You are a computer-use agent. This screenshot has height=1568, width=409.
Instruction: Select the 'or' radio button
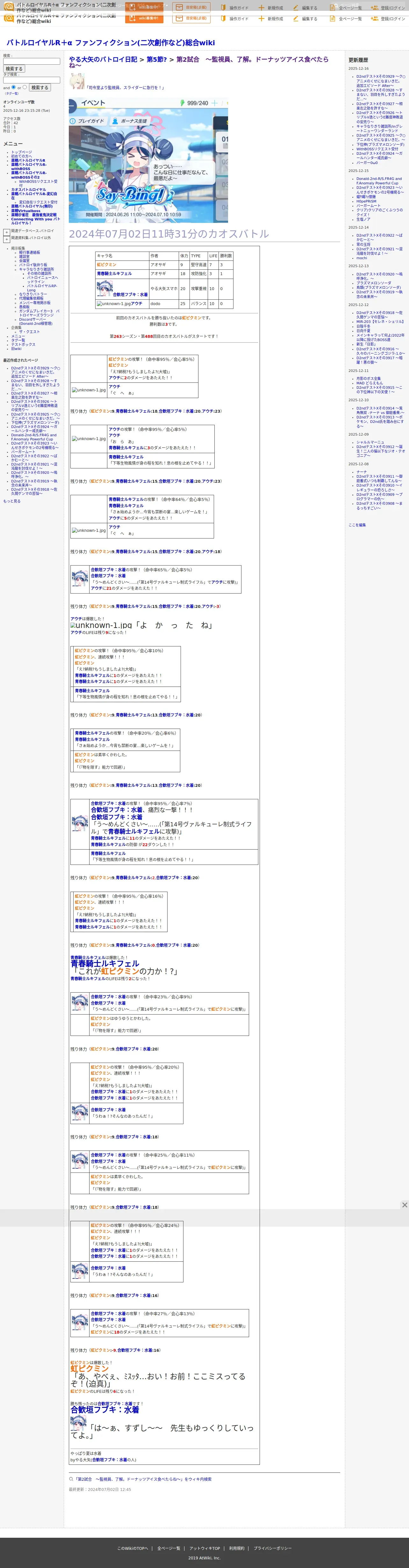tap(24, 87)
